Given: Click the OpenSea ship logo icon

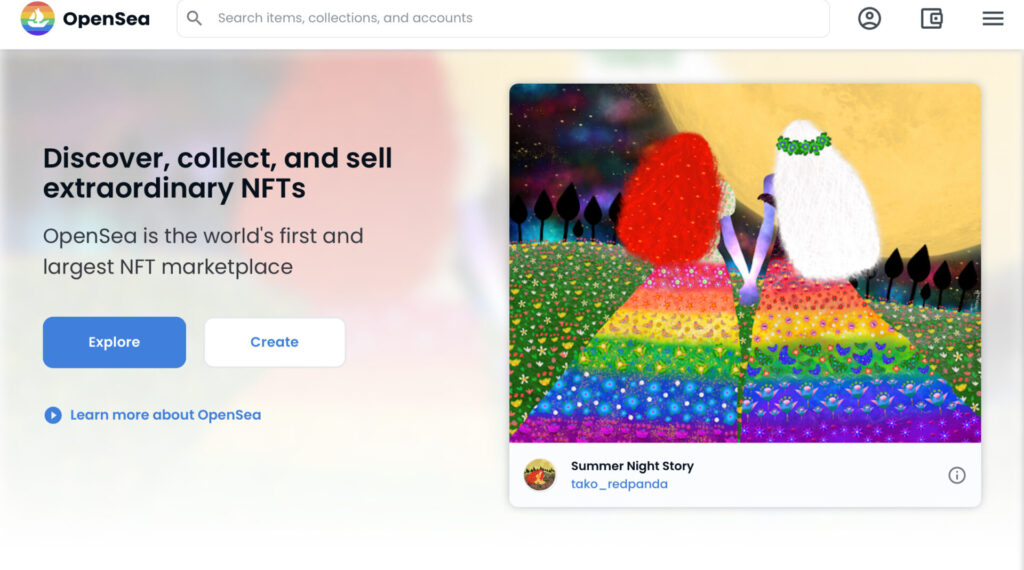Looking at the screenshot, I should coord(37,18).
